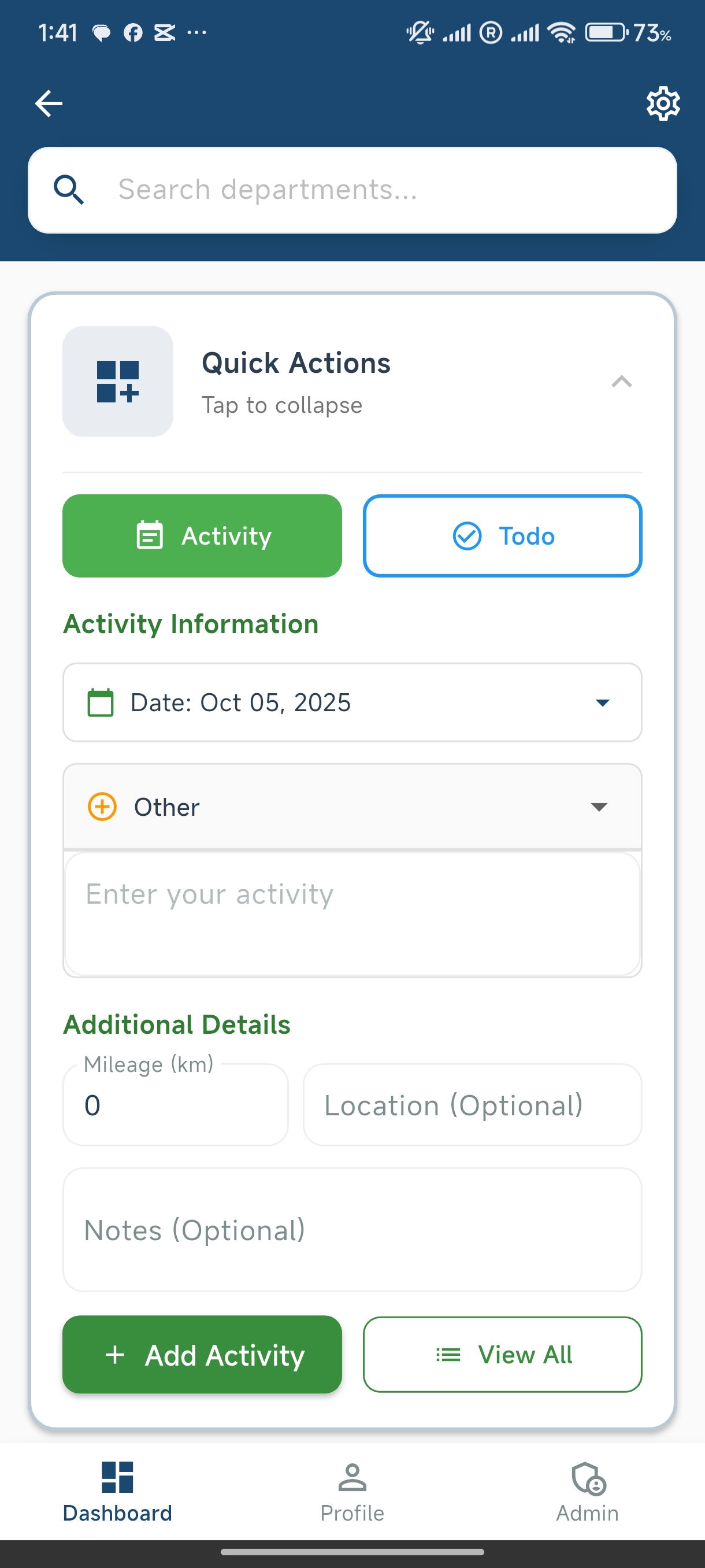
Task: Open the Admin tab
Action: (587, 1492)
